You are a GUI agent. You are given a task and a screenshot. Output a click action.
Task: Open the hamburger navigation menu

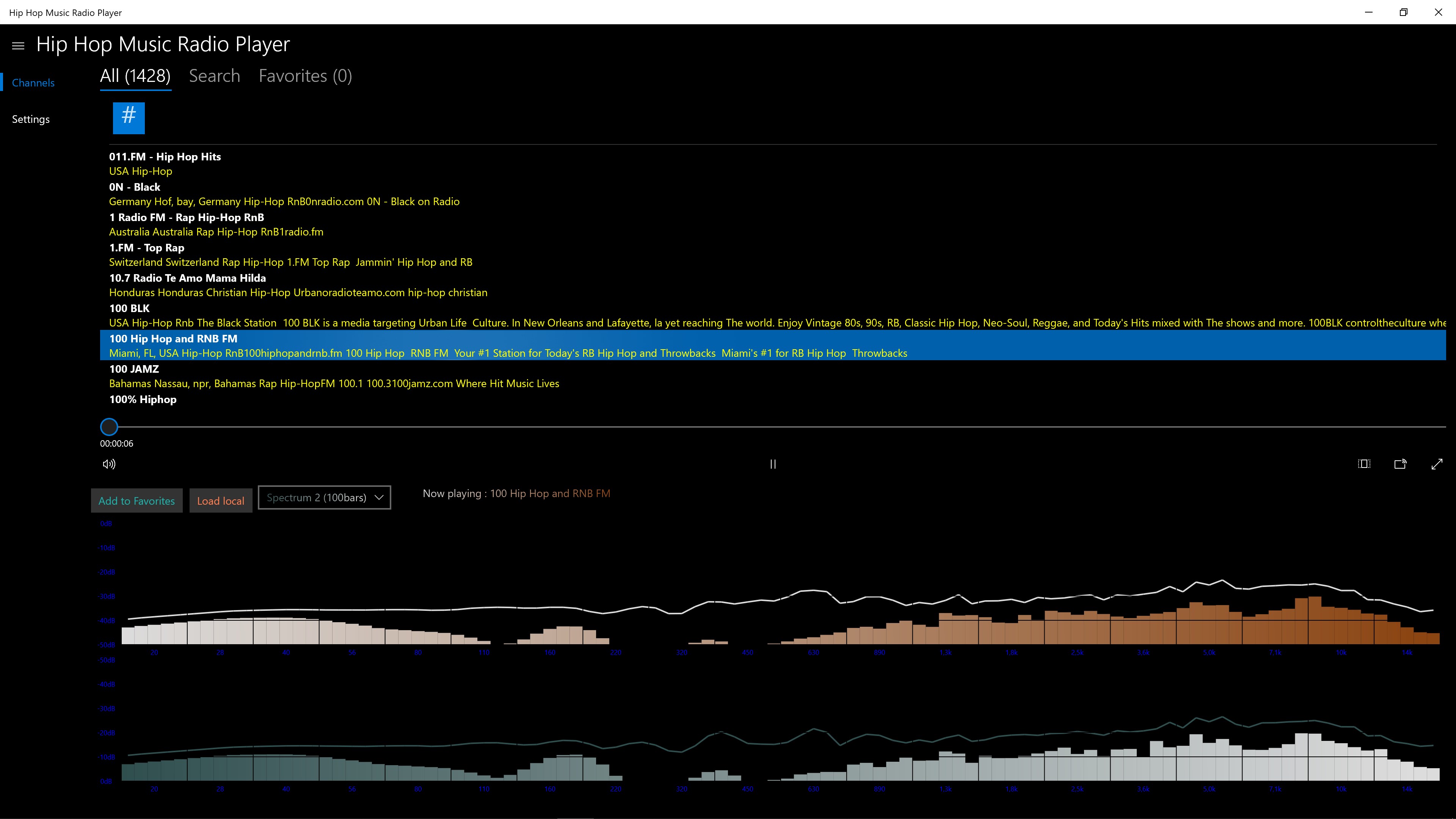click(x=18, y=46)
